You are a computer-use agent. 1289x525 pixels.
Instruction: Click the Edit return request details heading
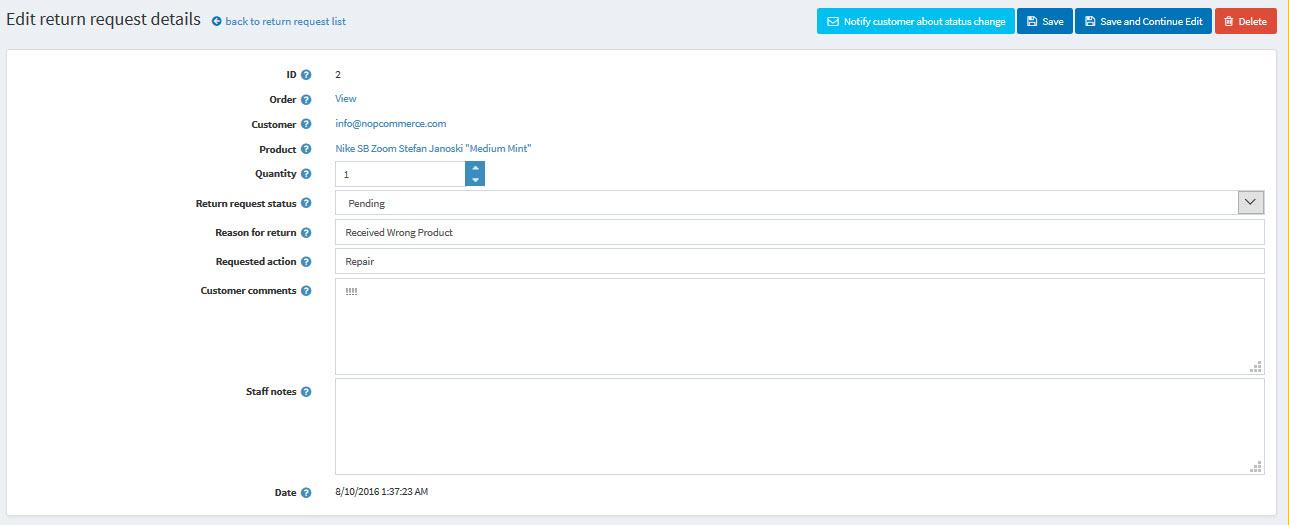point(104,20)
